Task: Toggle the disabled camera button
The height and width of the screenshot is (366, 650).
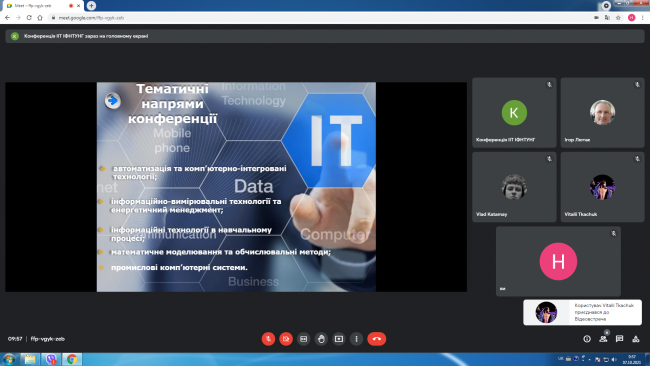Action: (286, 339)
